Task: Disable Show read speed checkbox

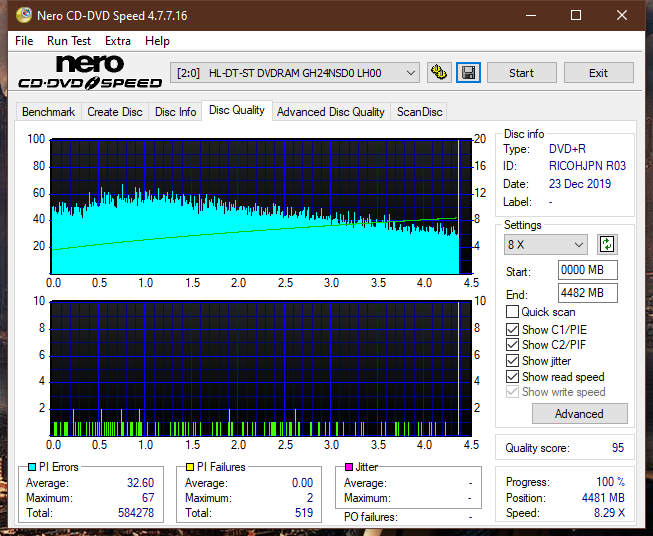Action: [512, 376]
